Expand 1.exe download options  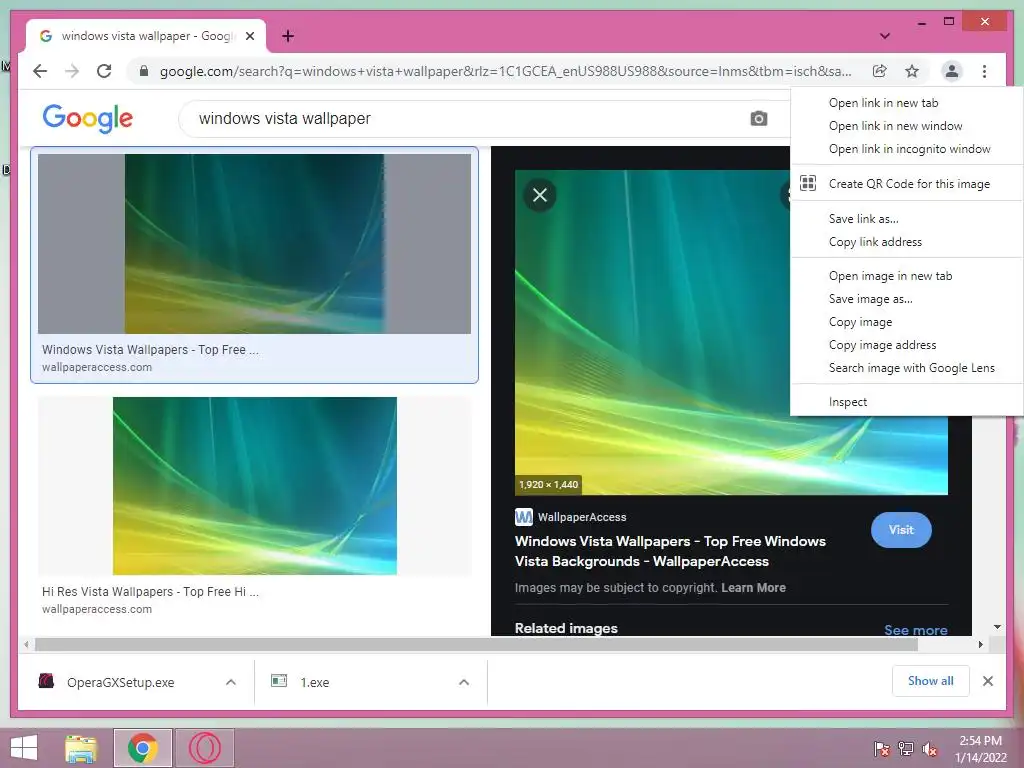pos(464,682)
